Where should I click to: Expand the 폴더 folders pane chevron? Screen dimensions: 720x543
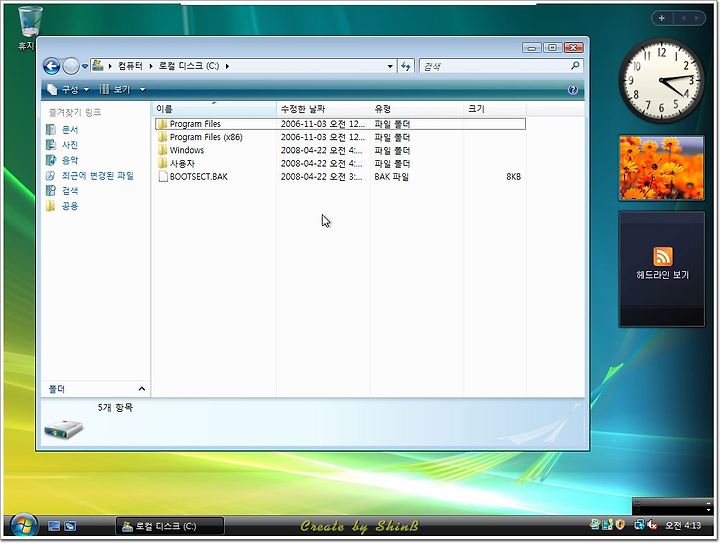tap(142, 389)
